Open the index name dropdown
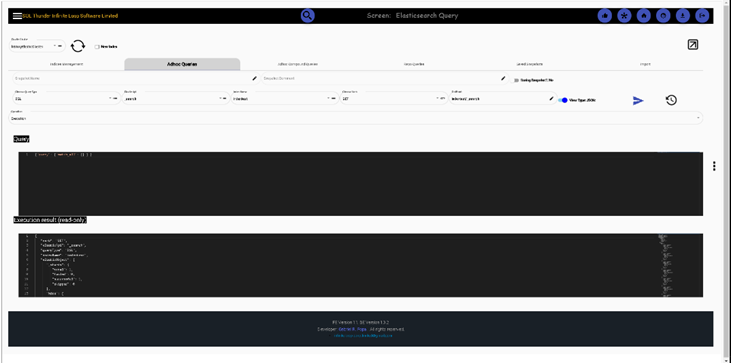 tap(285, 98)
